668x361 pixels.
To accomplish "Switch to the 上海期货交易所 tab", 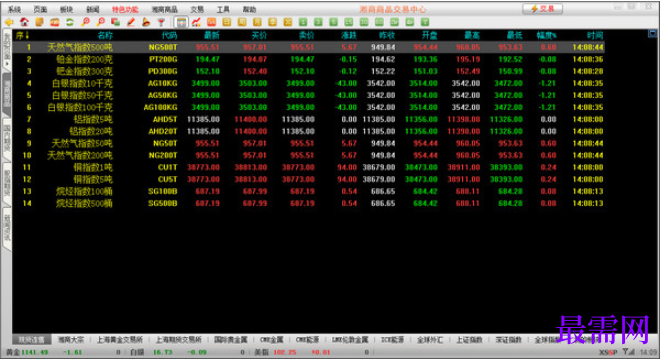I will pyautogui.click(x=179, y=340).
